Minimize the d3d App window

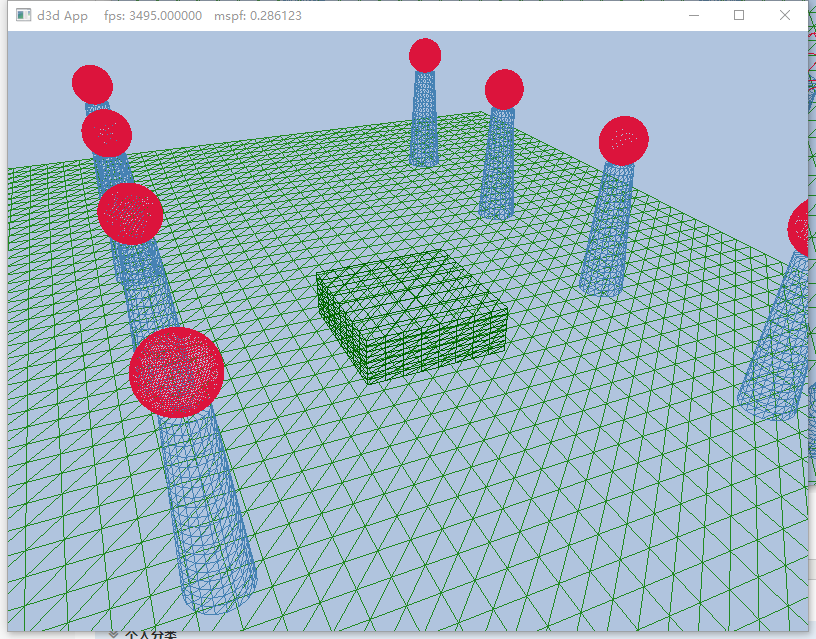tap(694, 15)
